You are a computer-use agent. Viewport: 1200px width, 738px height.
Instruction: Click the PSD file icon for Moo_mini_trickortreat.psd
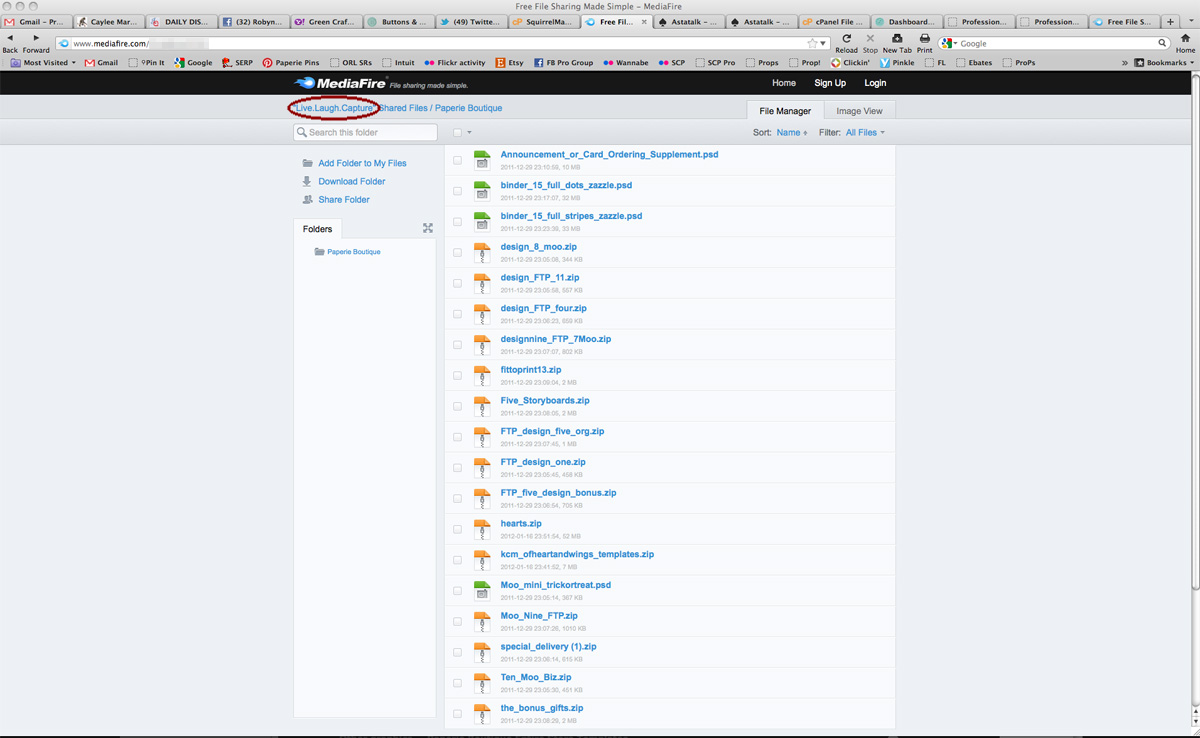point(482,590)
